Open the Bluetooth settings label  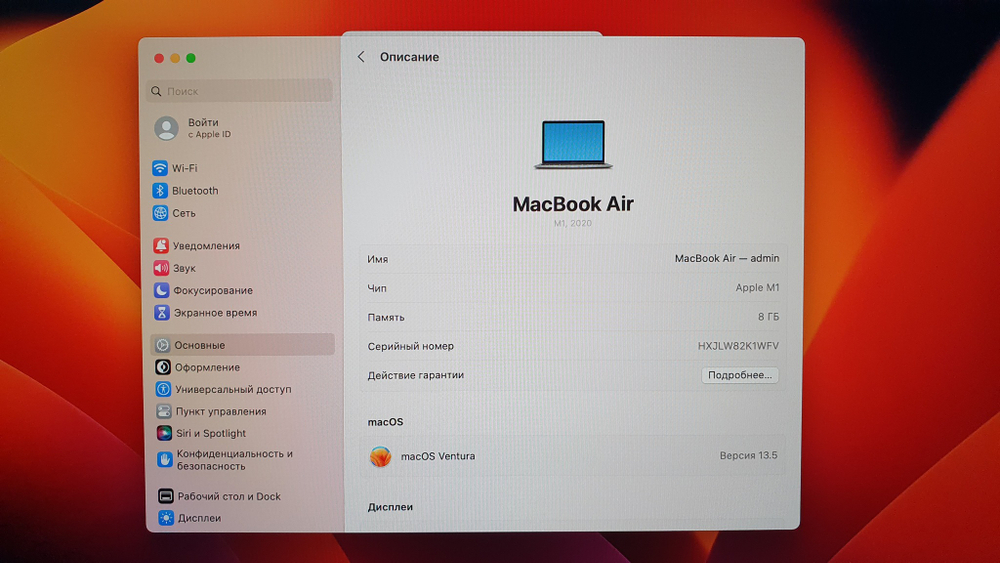[x=195, y=191]
